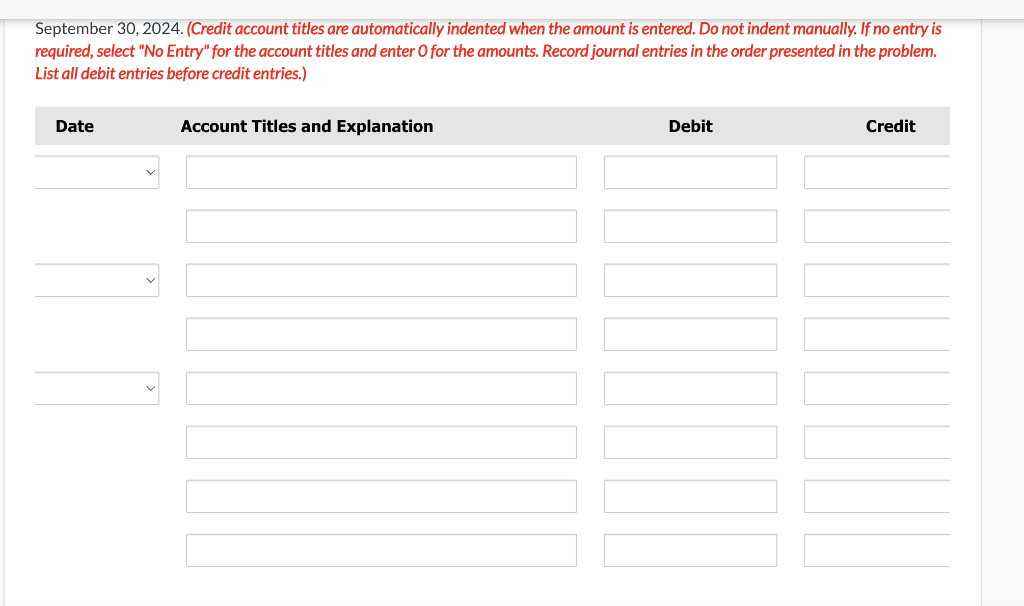Open the second journal entry date dropdown
Screen dimensions: 1024x606
[x=97, y=280]
